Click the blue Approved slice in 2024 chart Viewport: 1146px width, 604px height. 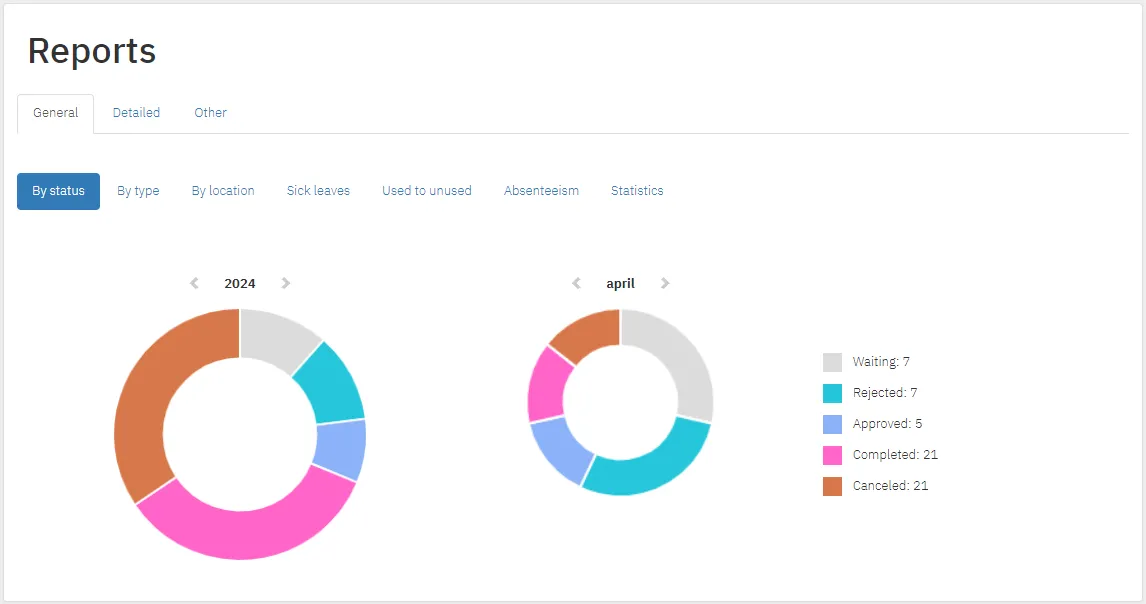340,449
